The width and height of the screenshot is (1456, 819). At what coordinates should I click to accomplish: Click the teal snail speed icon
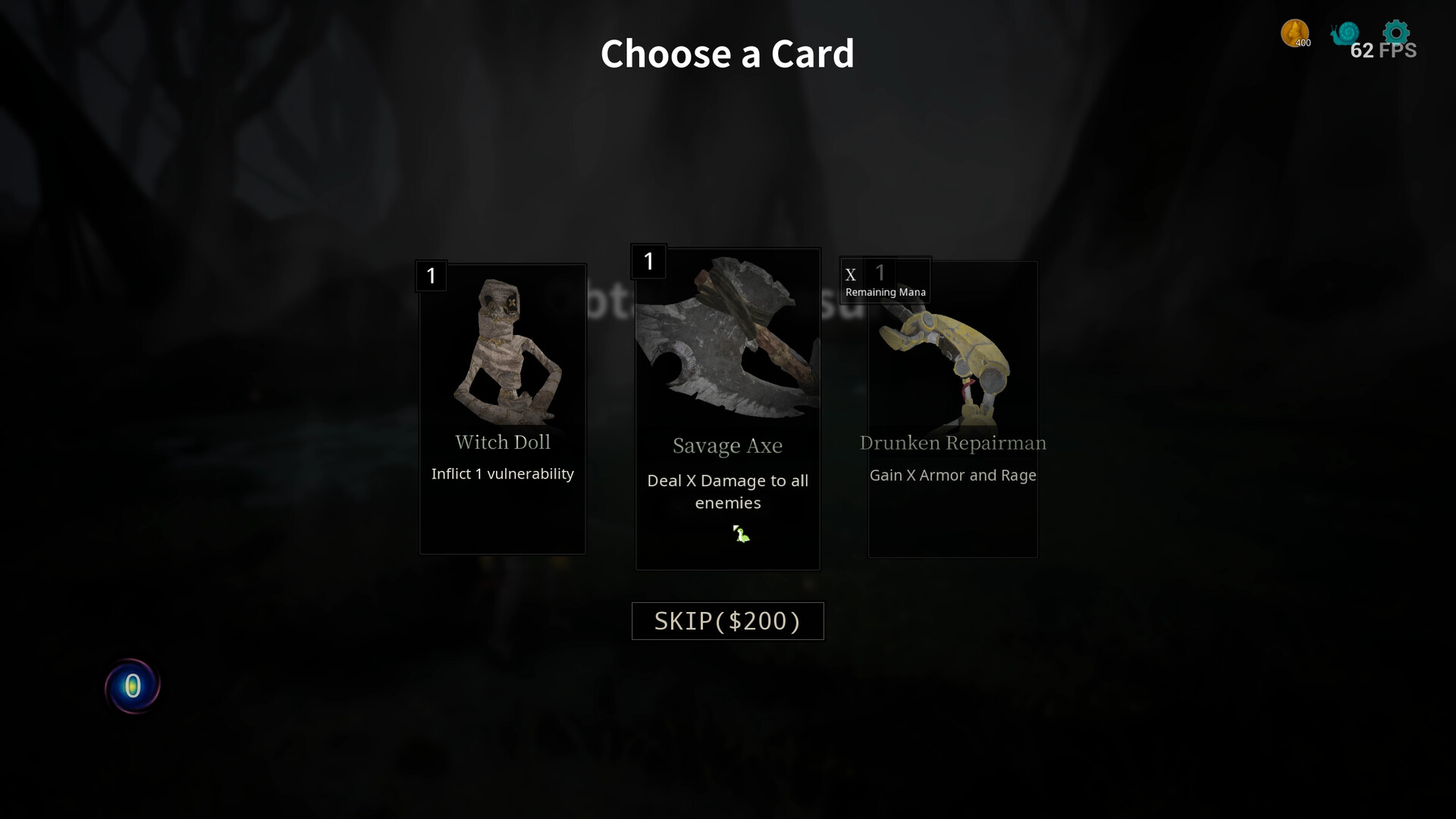tap(1345, 33)
